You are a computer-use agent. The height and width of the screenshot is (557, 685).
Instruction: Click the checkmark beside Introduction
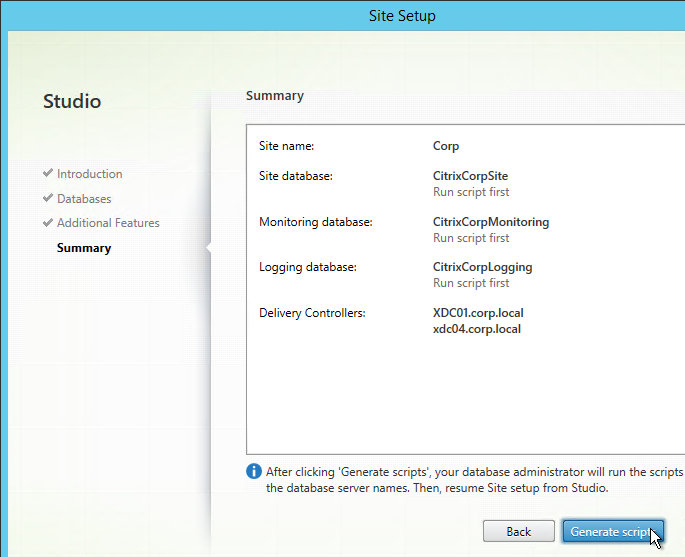48,173
